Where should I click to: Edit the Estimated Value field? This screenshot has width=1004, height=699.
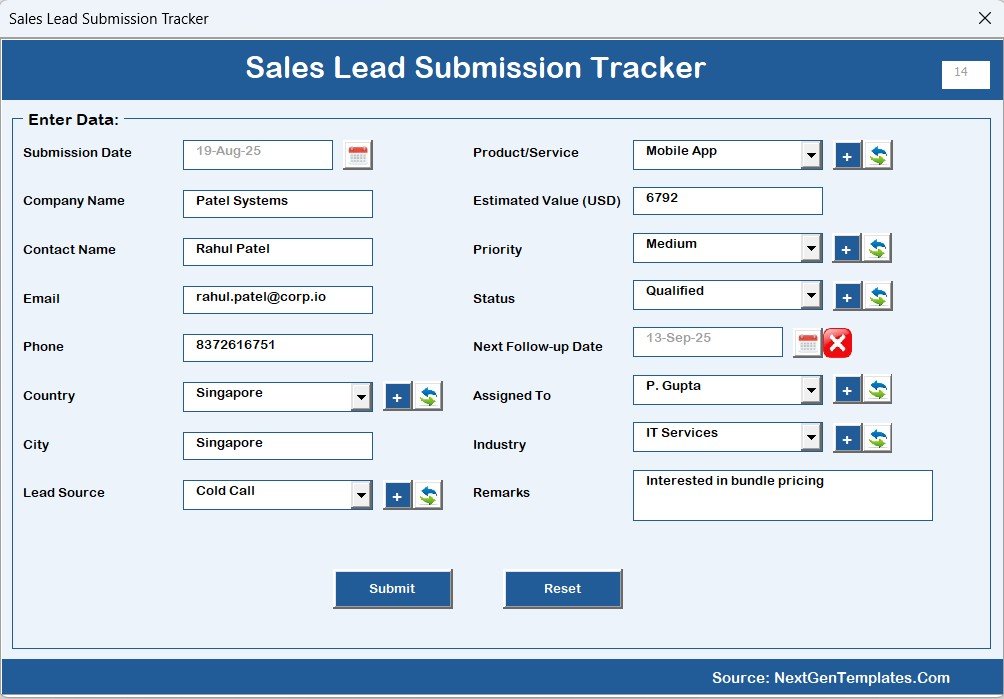click(x=727, y=200)
